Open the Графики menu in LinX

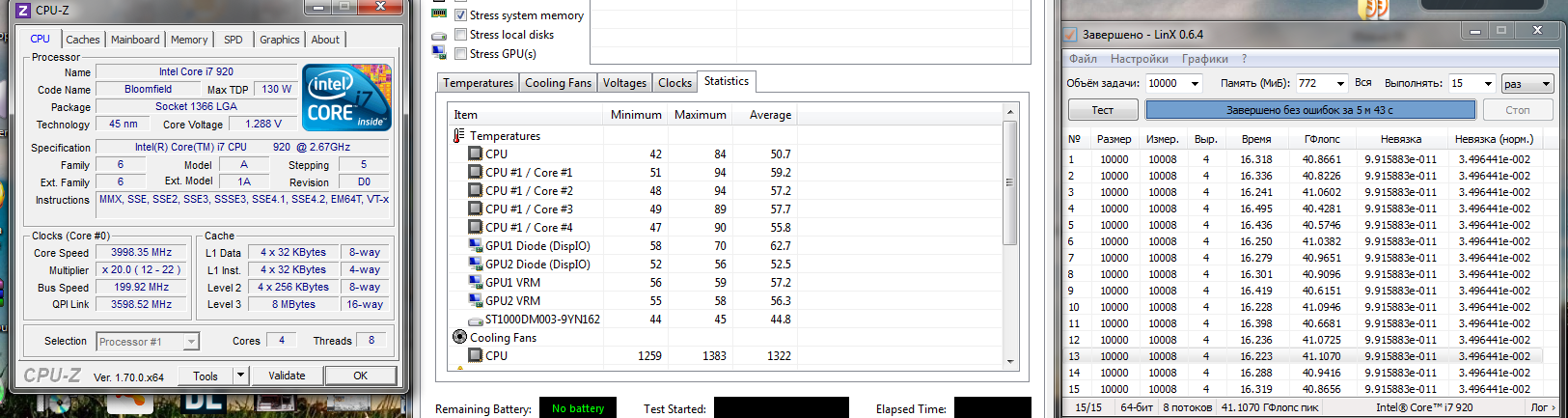(1205, 59)
